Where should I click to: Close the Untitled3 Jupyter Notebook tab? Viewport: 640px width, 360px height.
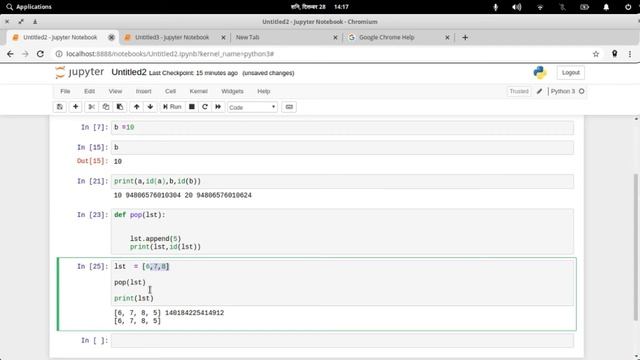click(223, 38)
